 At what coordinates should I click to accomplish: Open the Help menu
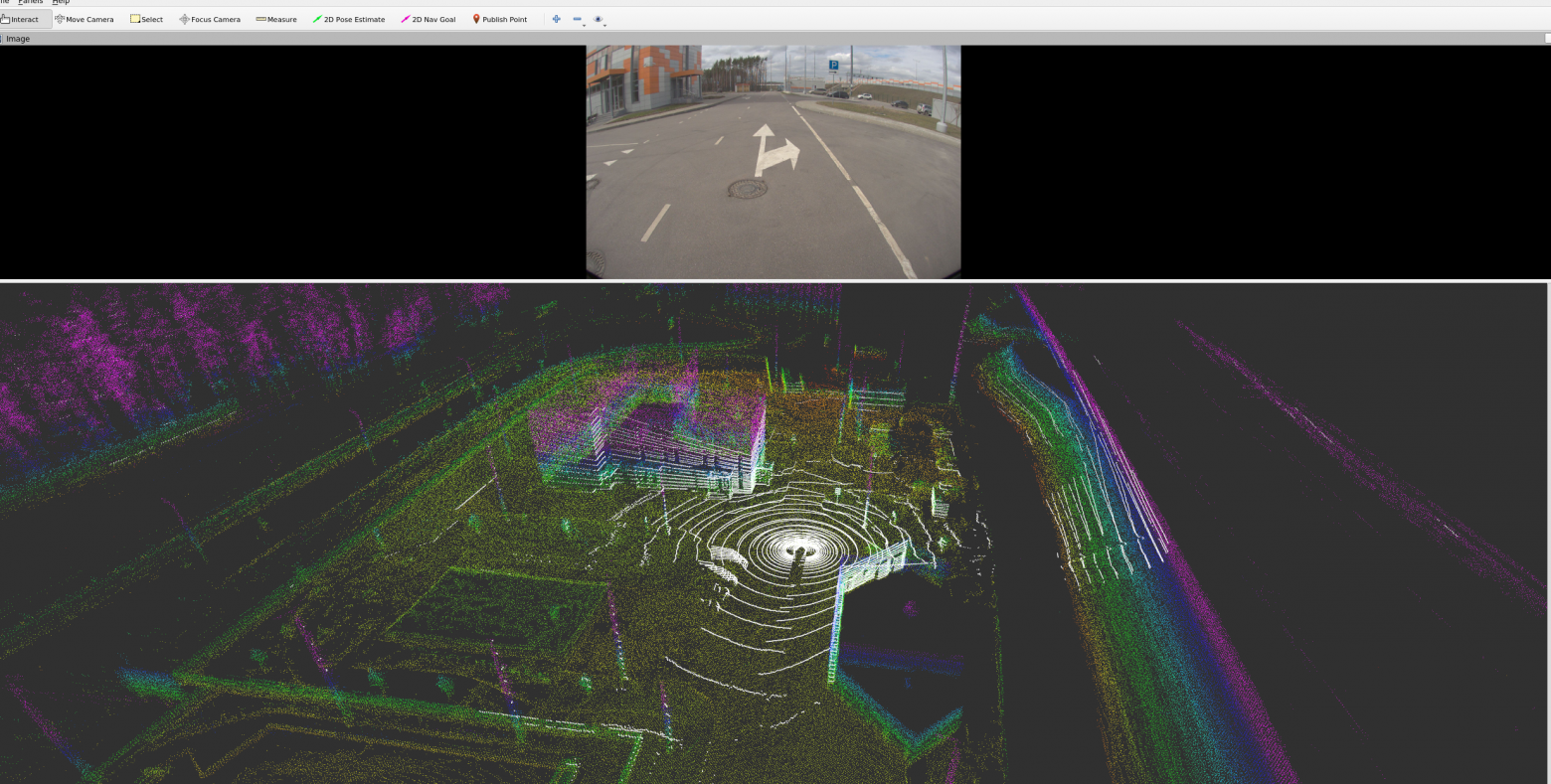pos(61,2)
